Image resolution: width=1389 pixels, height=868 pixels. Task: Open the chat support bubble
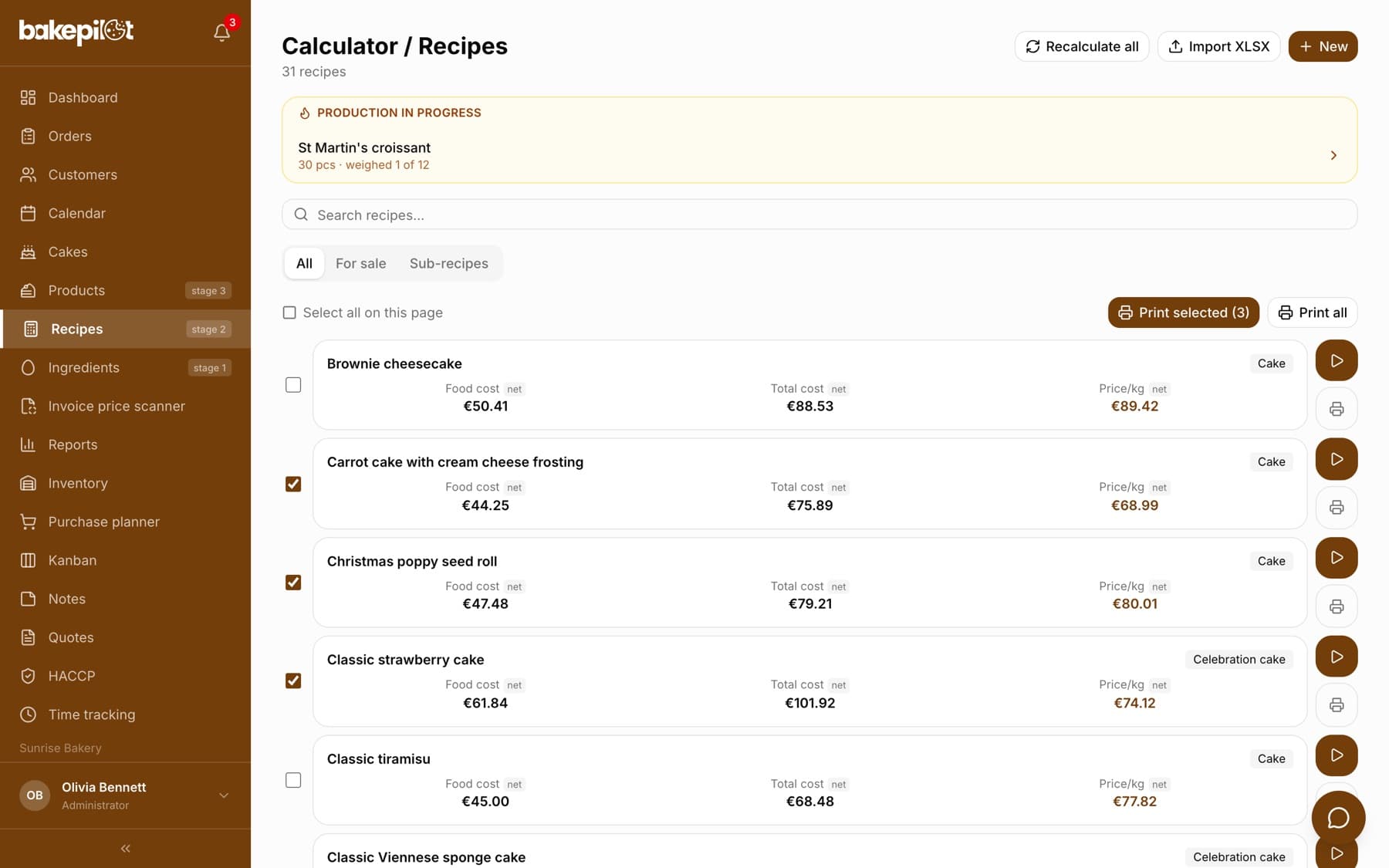click(1338, 818)
